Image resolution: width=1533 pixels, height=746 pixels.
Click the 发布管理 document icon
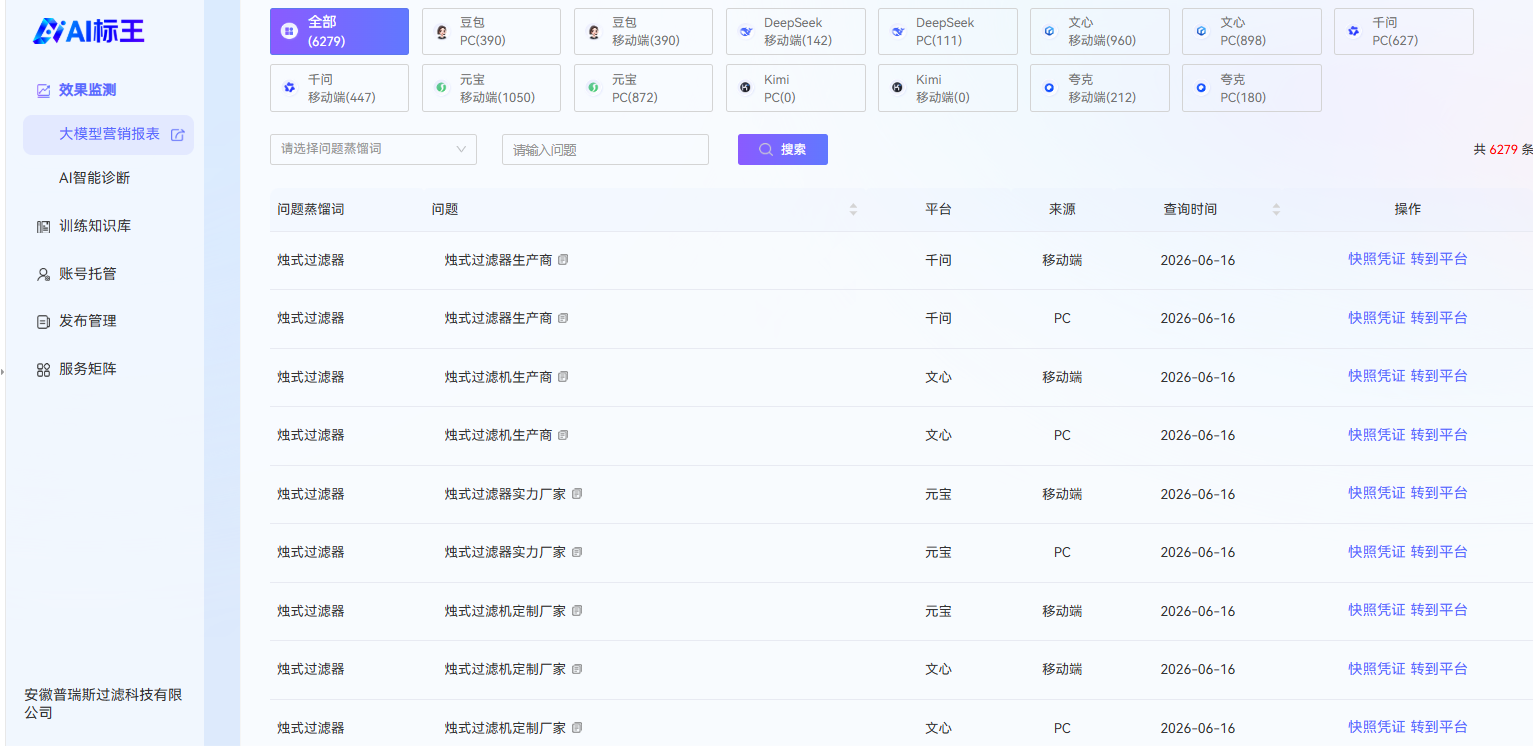click(43, 322)
